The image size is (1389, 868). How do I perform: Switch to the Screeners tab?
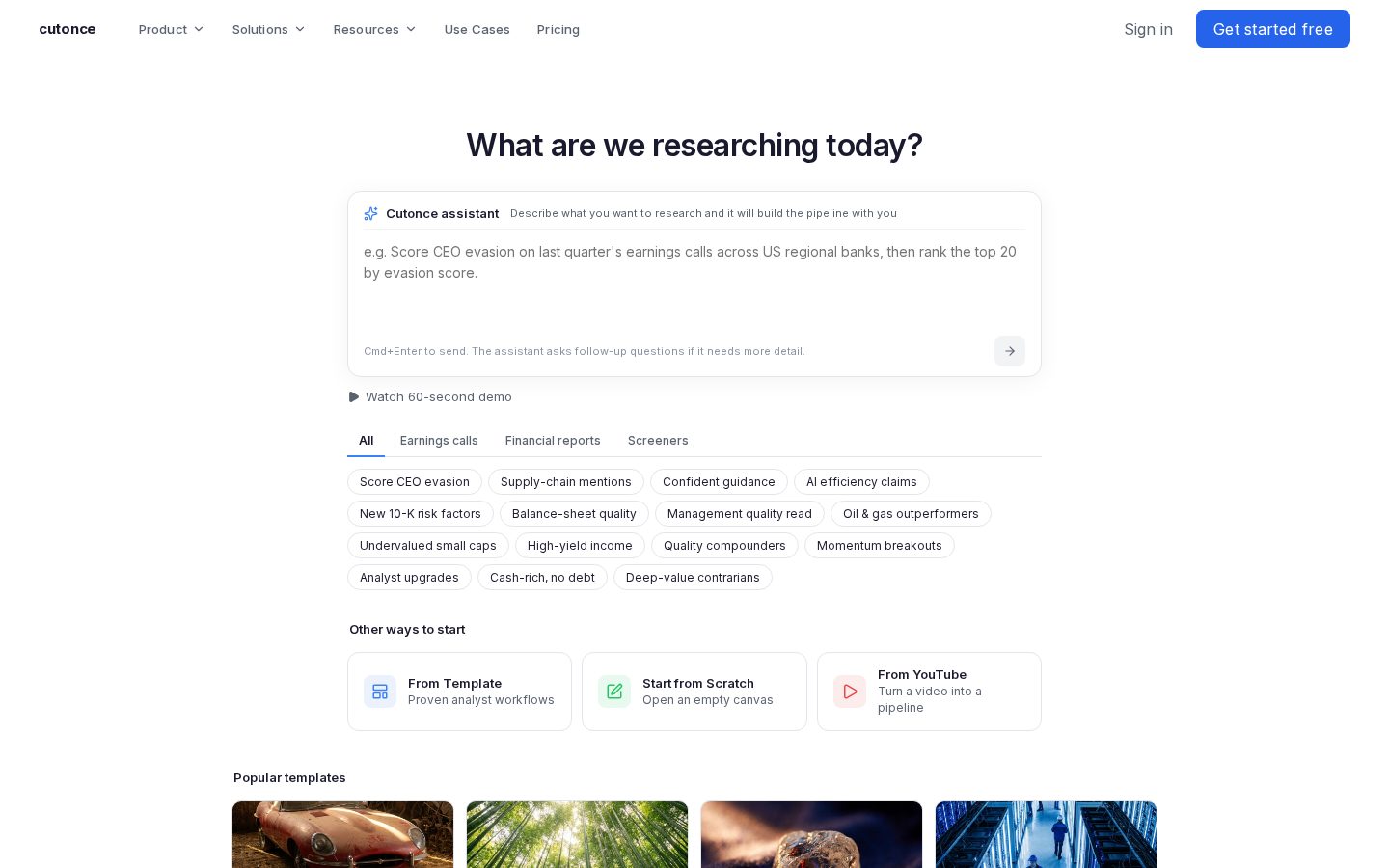coord(658,440)
